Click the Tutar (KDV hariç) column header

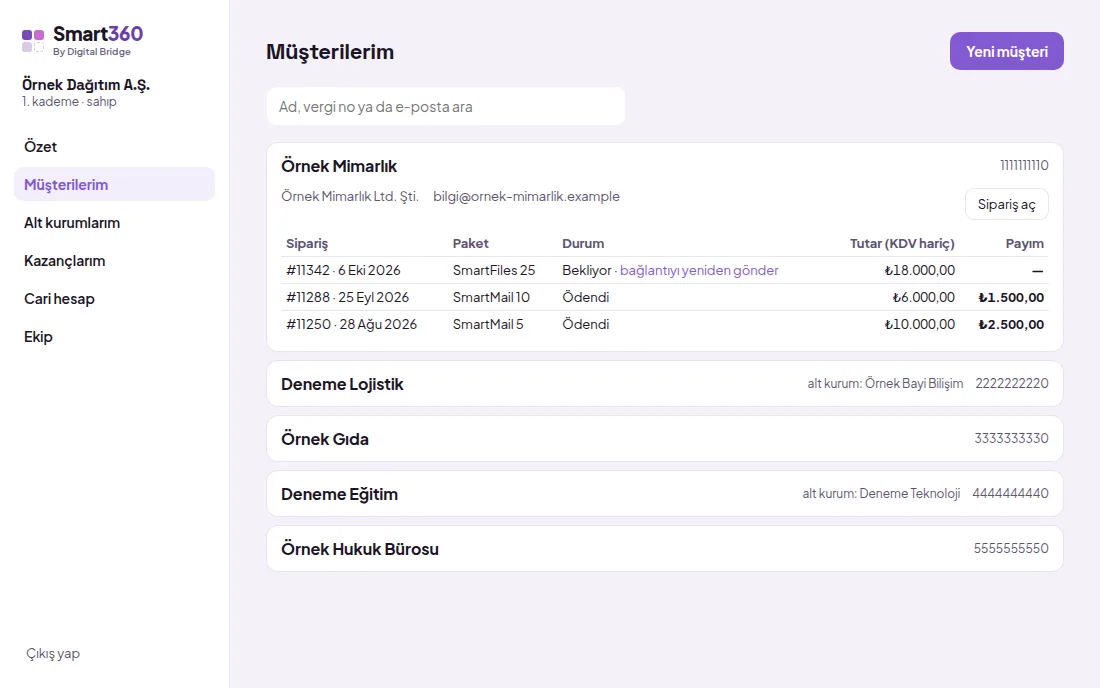[902, 243]
